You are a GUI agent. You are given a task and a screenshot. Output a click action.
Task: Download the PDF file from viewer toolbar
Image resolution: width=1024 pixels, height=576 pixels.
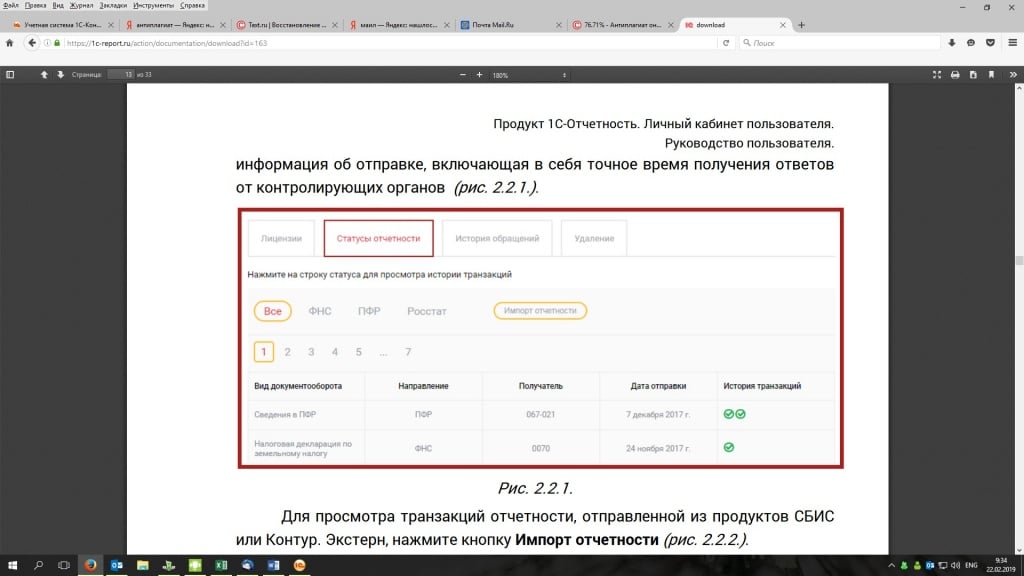972,75
